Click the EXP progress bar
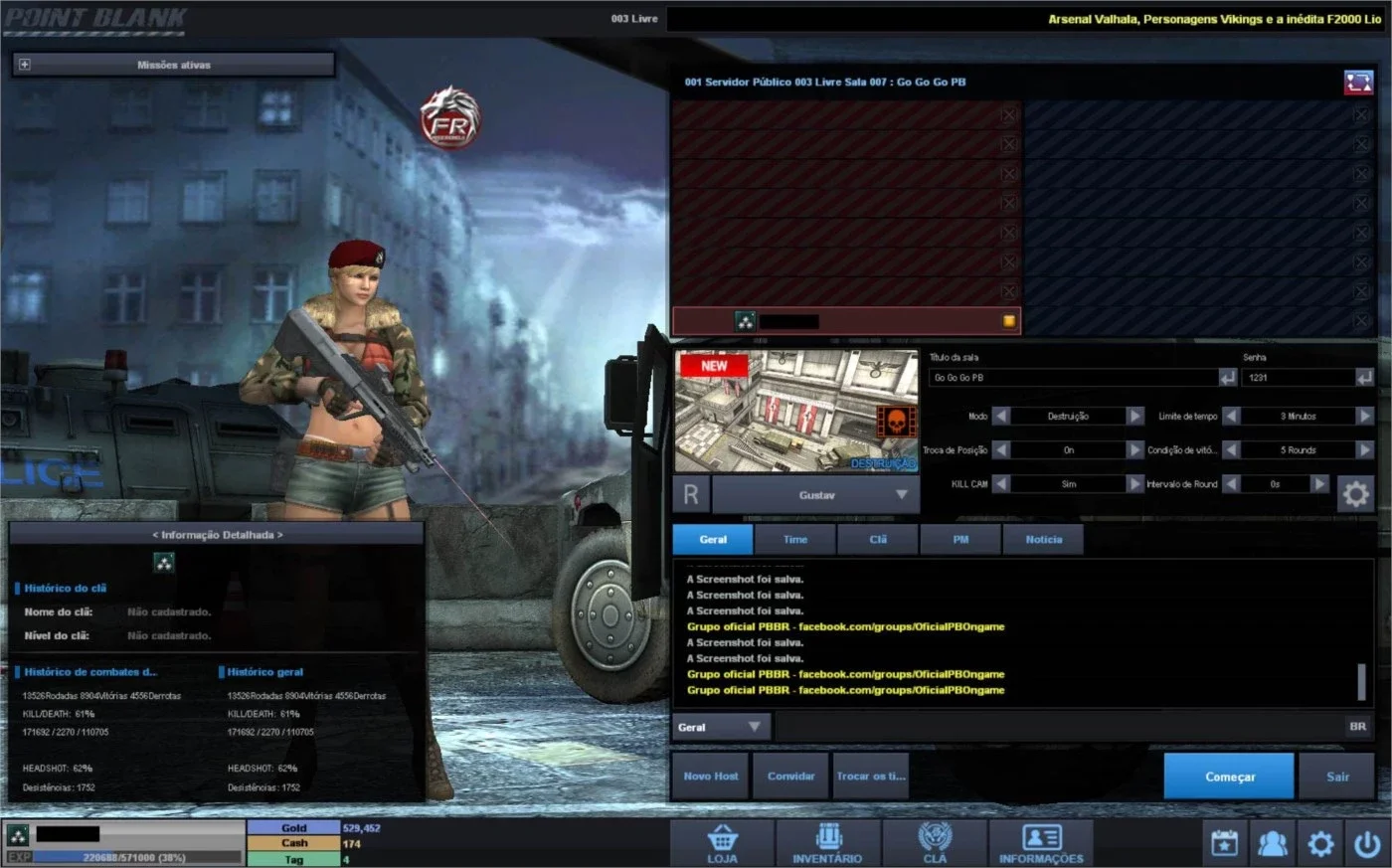The image size is (1392, 868). [x=136, y=856]
